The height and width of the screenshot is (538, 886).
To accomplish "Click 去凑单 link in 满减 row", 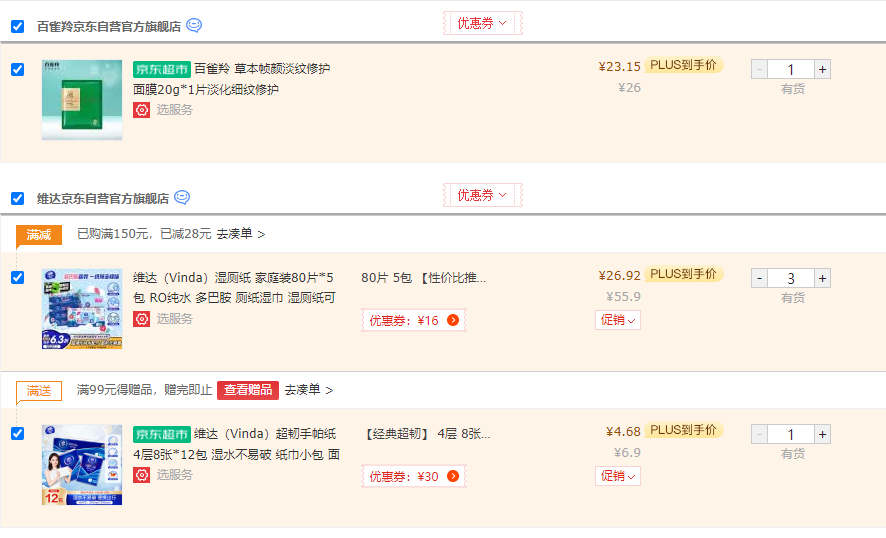I will (x=241, y=234).
